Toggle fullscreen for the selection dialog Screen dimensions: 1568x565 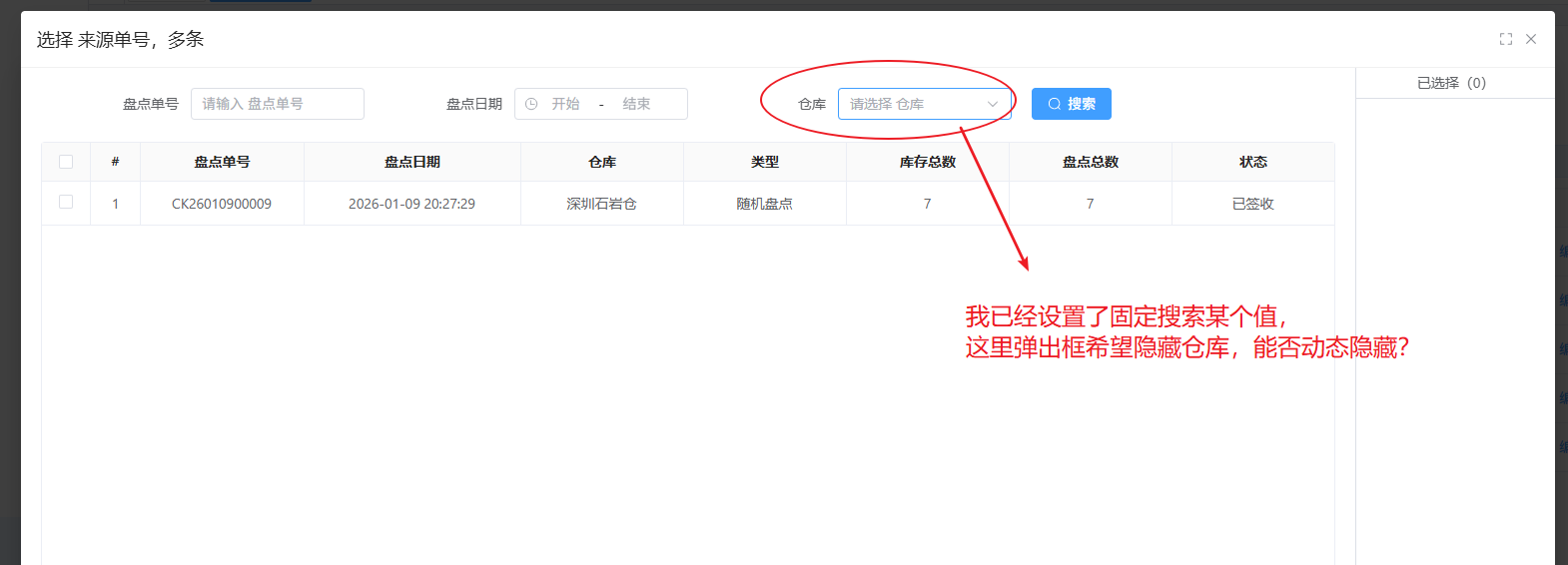1505,39
